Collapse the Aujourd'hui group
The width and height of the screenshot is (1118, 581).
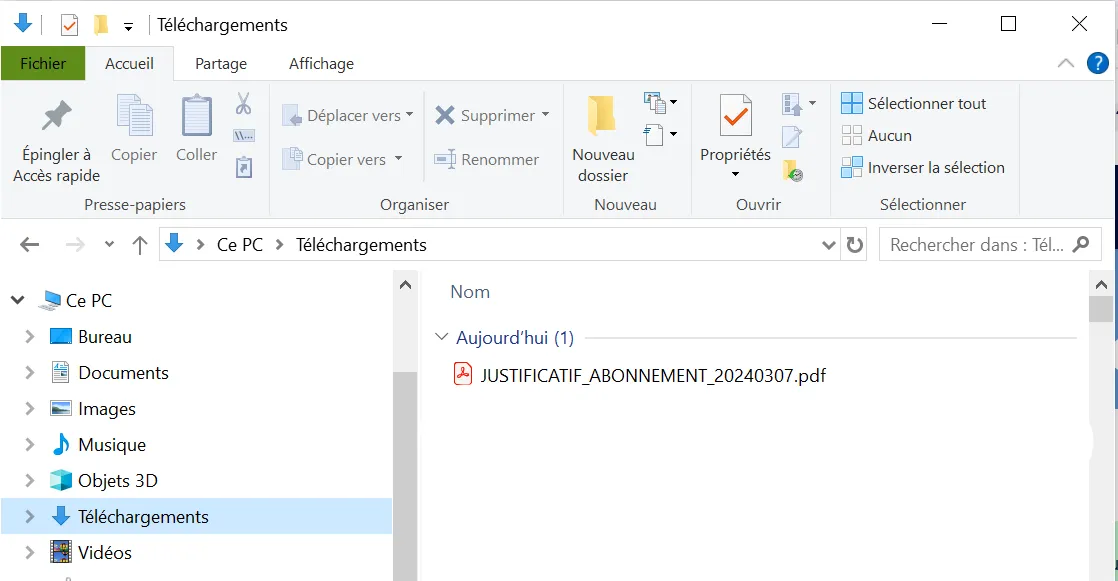(441, 336)
